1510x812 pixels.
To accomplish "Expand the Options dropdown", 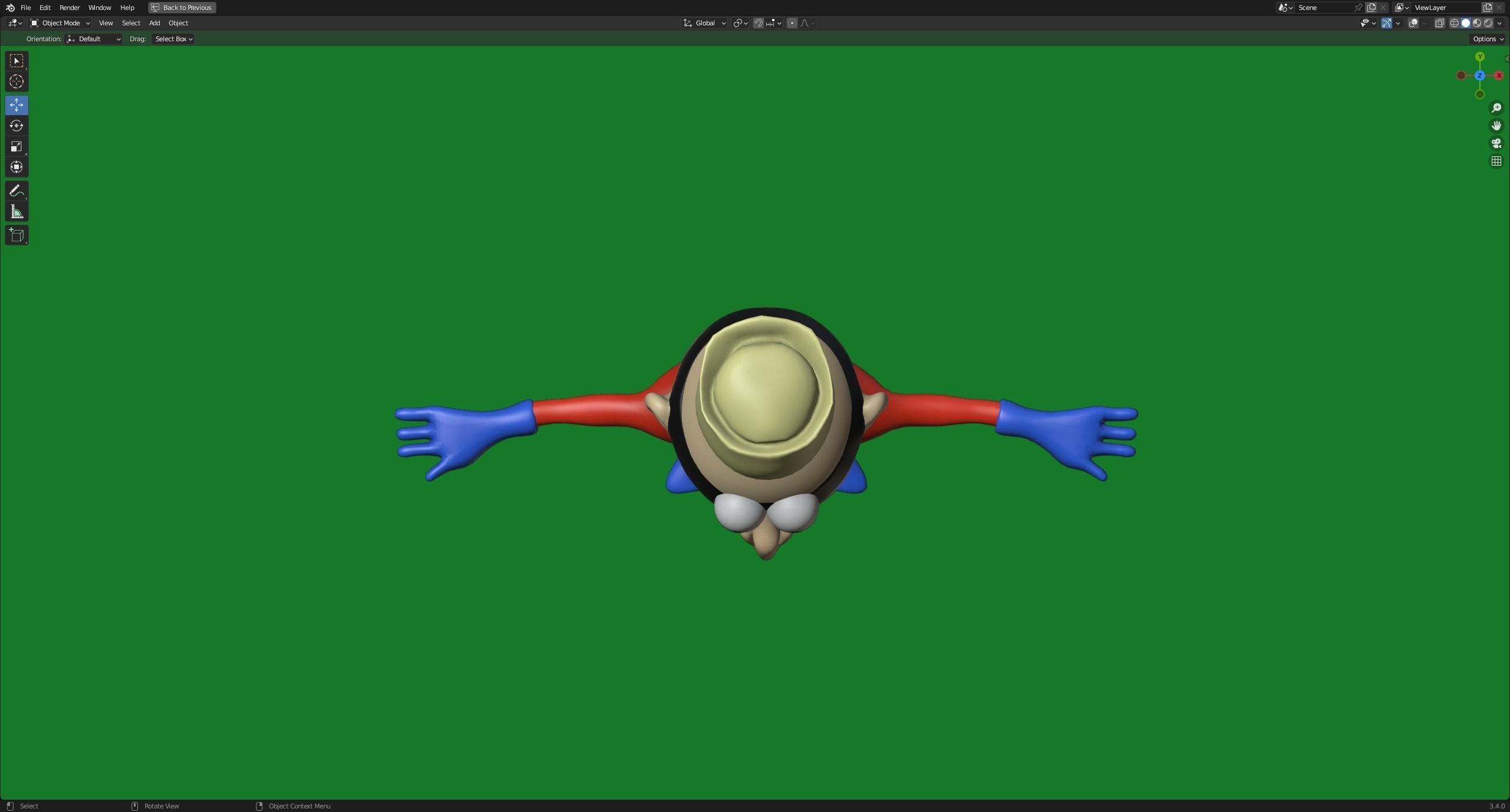I will click(1488, 39).
